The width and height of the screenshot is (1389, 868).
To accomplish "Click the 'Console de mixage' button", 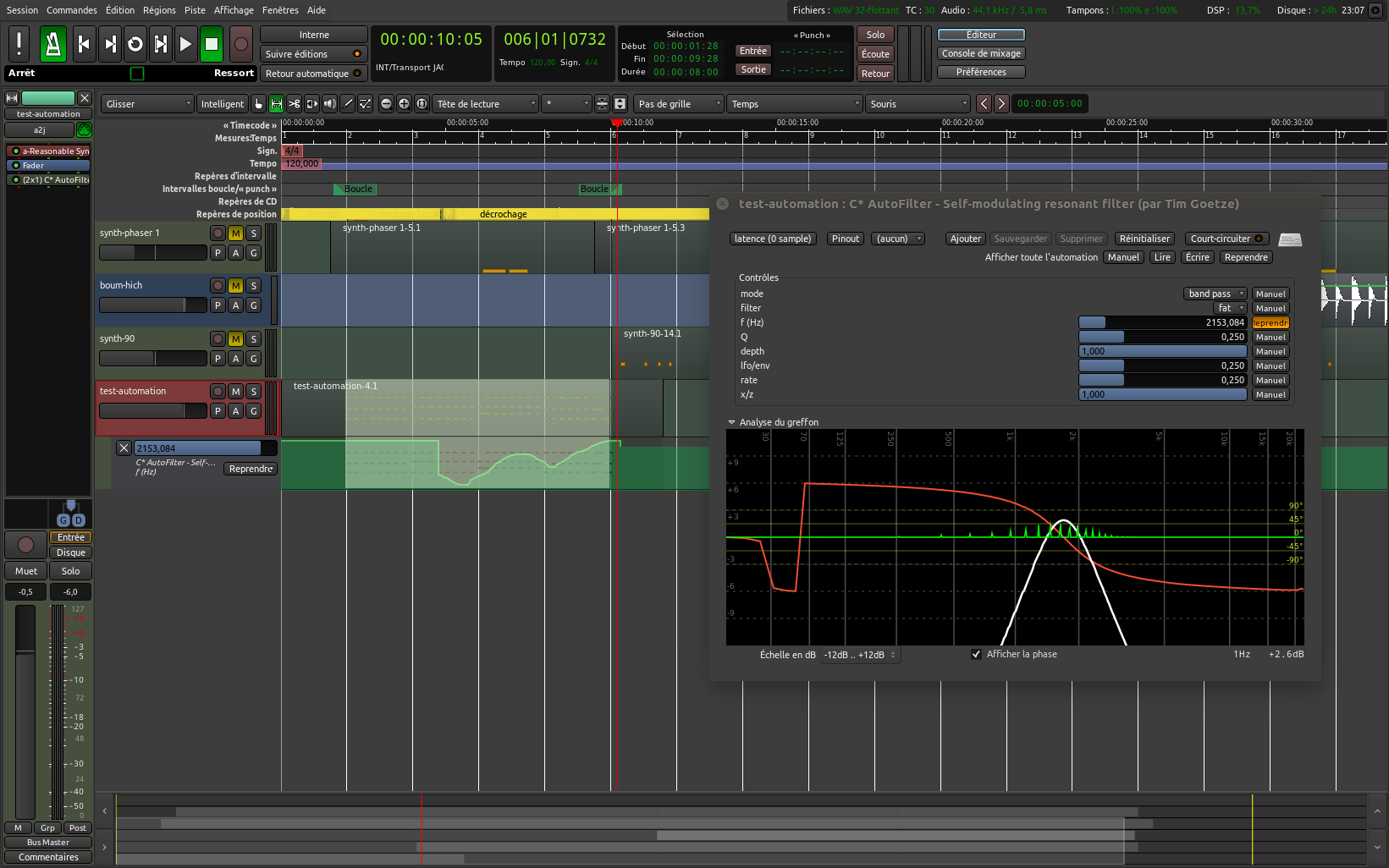I will (x=981, y=53).
